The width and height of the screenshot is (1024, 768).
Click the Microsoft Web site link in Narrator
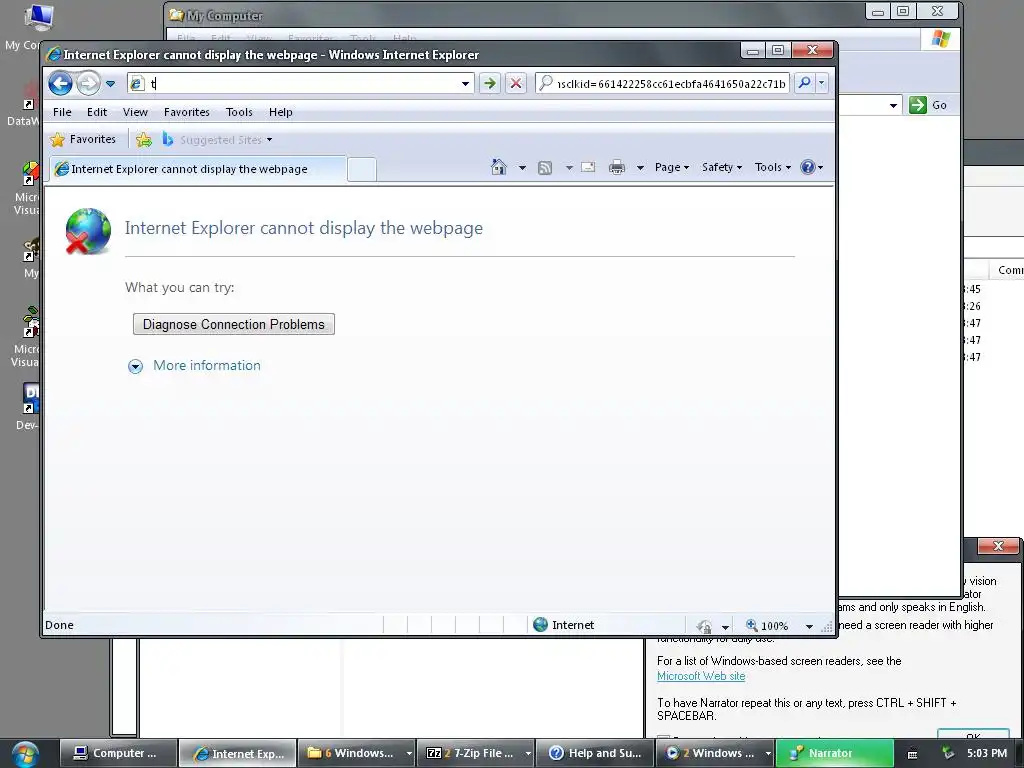pyautogui.click(x=701, y=676)
